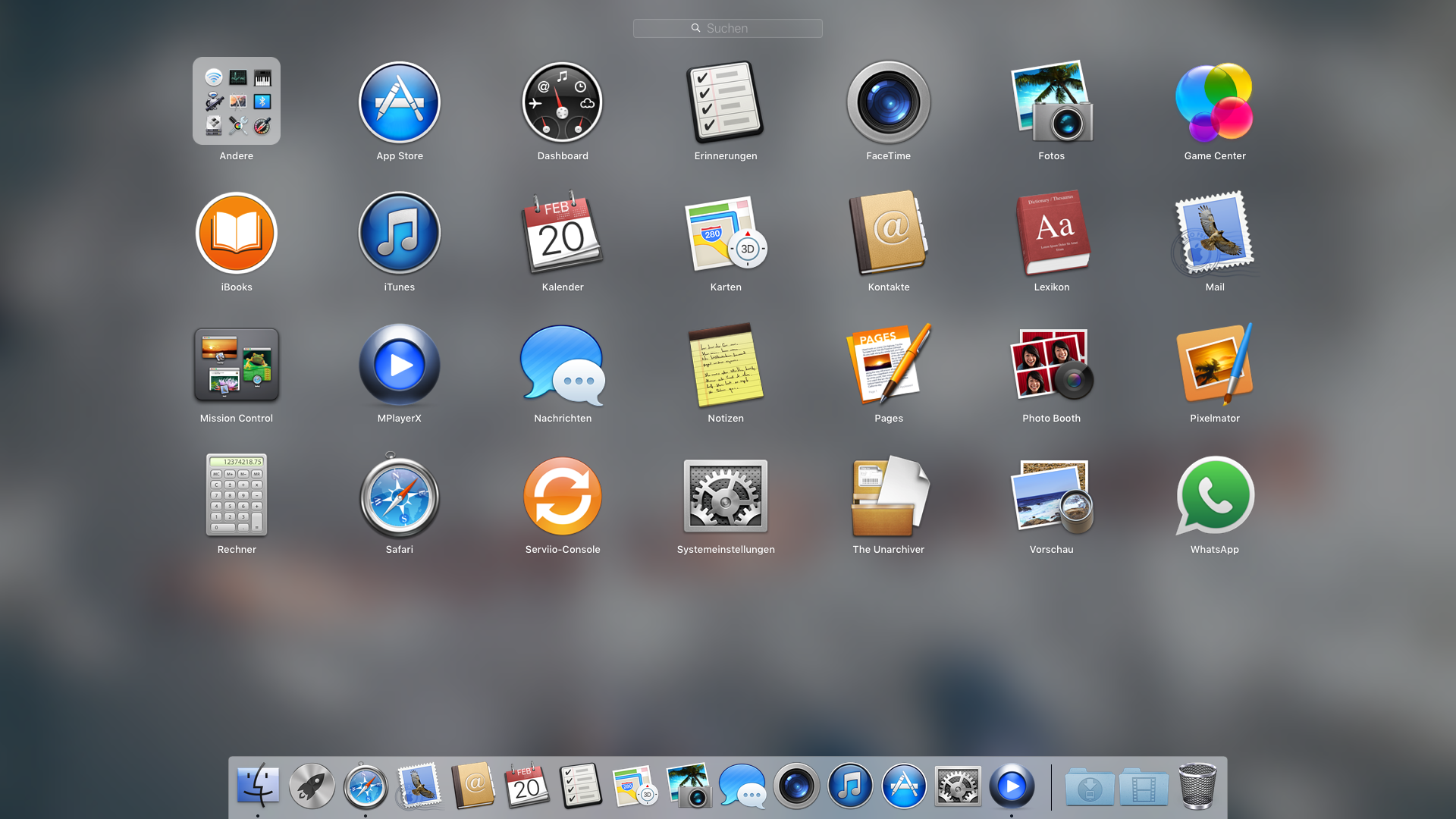1456x819 pixels.
Task: Open Systemeinstellungen in Launchpad grid
Action: pos(725,496)
